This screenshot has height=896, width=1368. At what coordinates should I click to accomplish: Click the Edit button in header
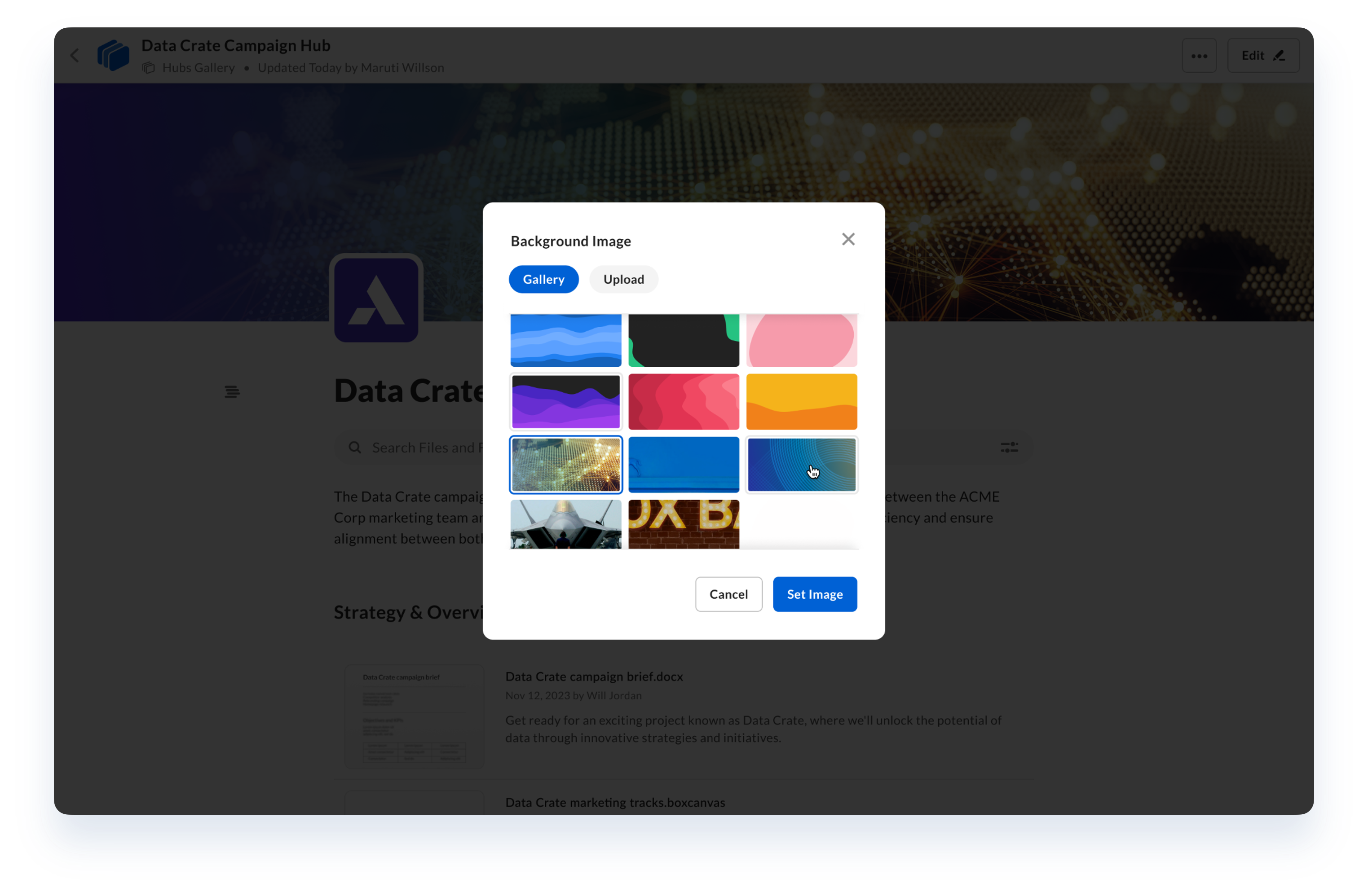(x=1263, y=55)
